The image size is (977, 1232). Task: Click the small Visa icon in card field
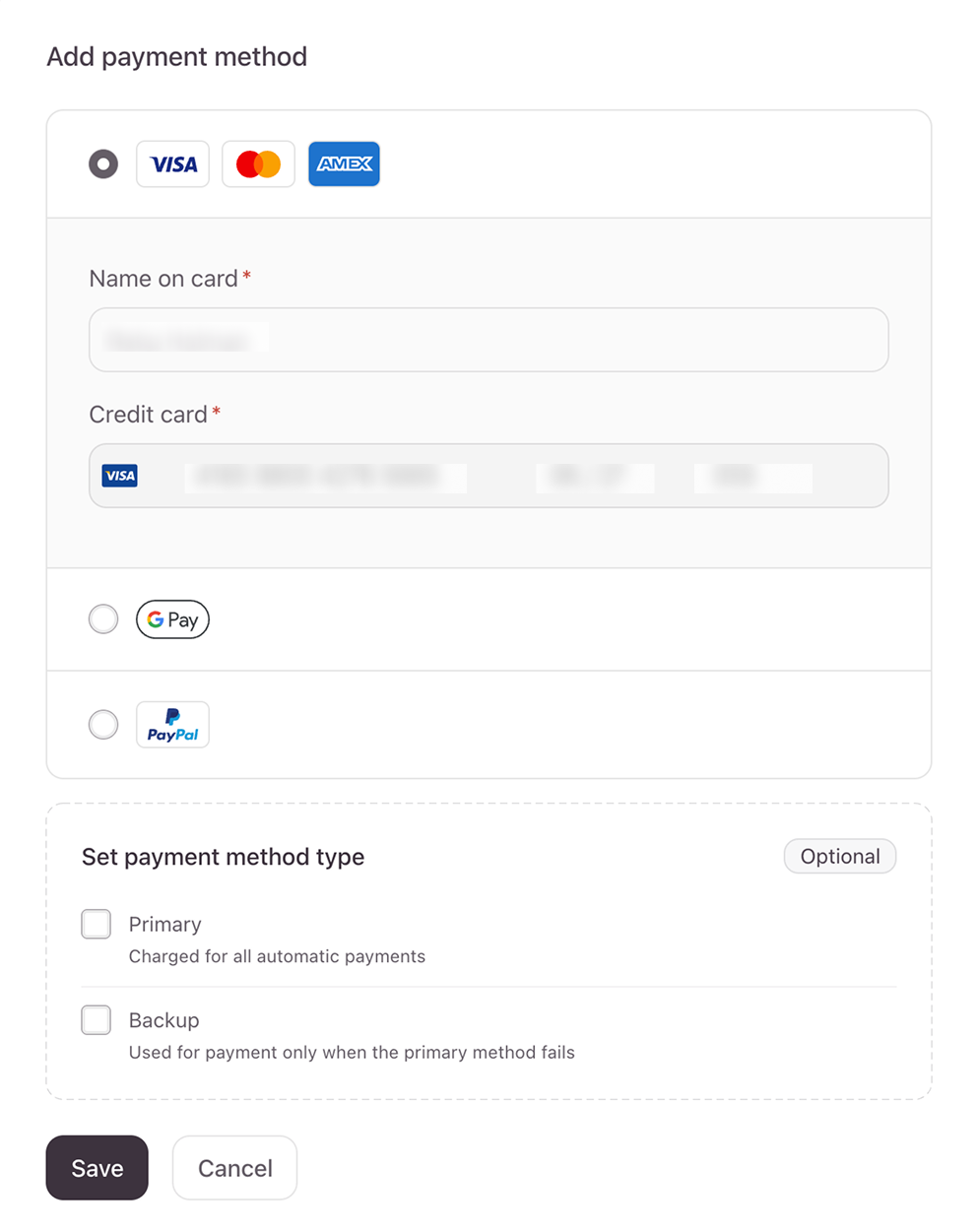coord(120,477)
